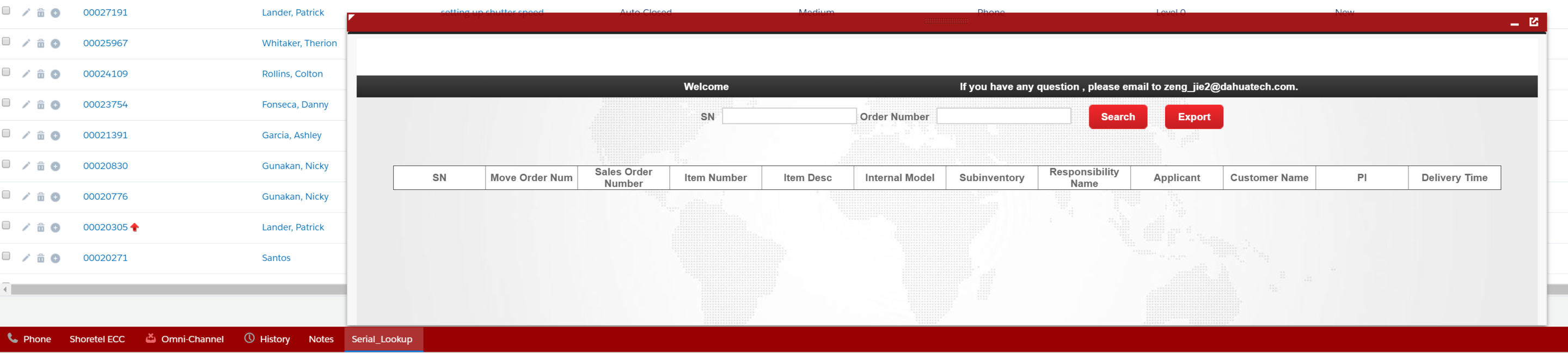Screen dimensions: 1568x353
Task: Open the Notes utility tab
Action: point(321,339)
